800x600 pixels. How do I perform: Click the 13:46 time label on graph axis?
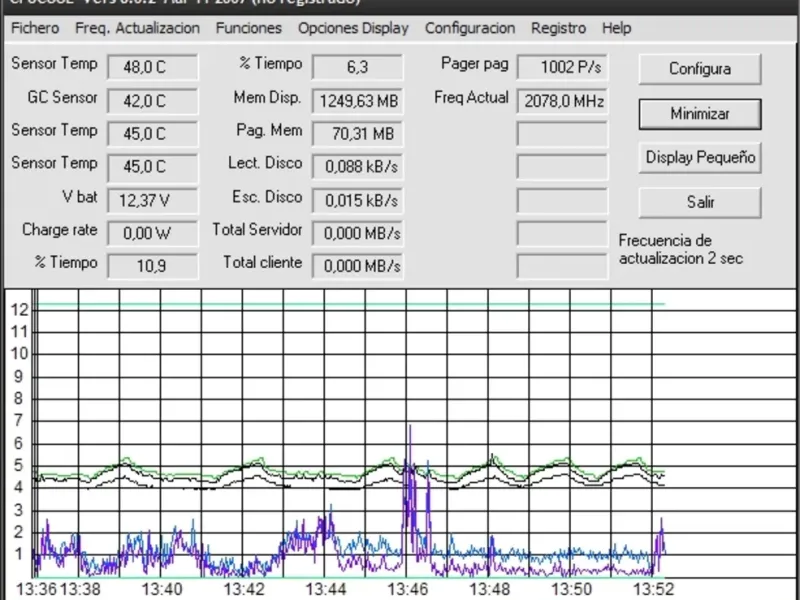(408, 590)
